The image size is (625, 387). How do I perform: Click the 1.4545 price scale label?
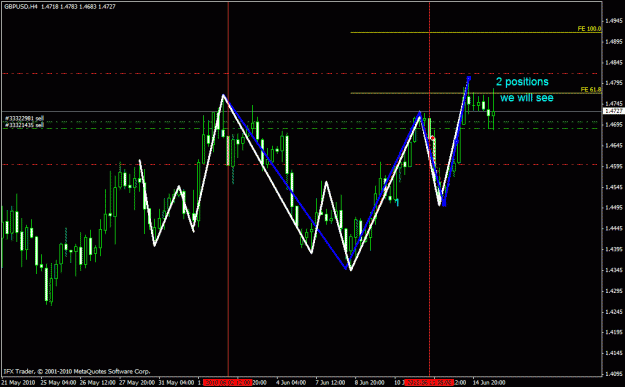[x=614, y=187]
